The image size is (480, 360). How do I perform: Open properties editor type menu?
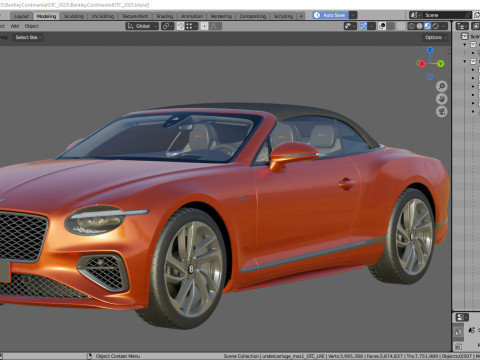pos(462,317)
